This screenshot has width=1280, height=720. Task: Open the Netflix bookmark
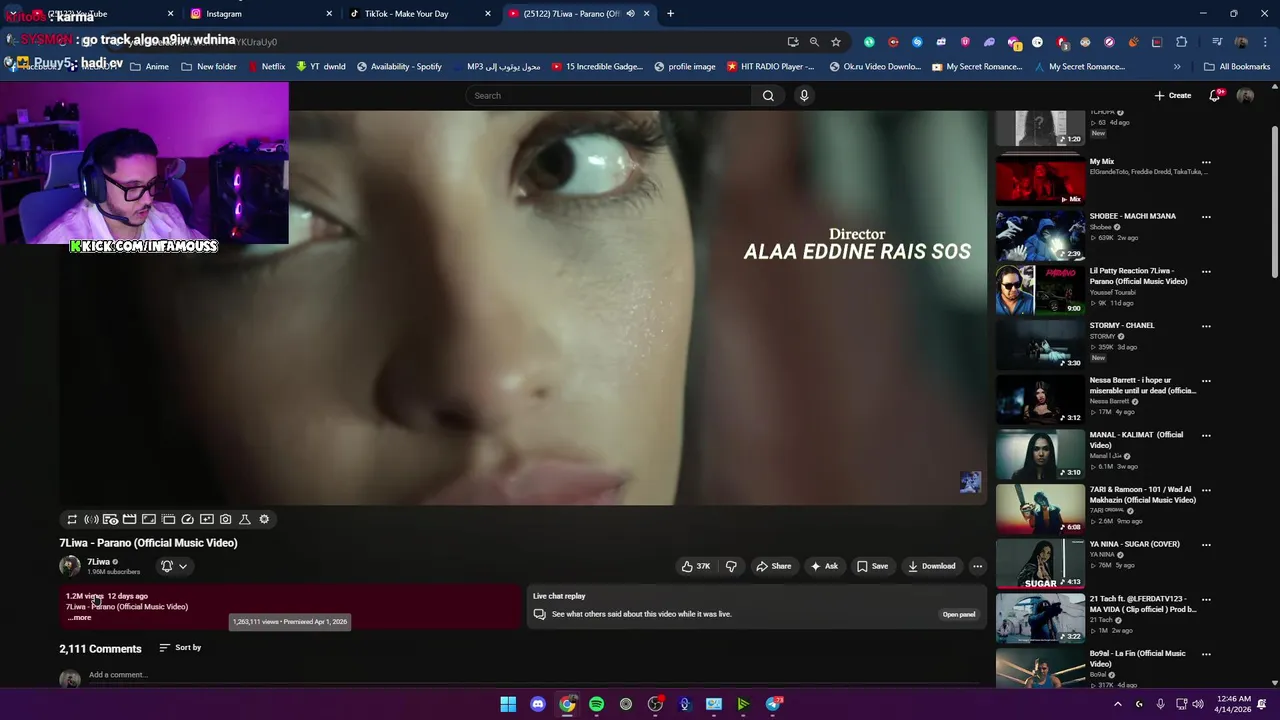[265, 67]
